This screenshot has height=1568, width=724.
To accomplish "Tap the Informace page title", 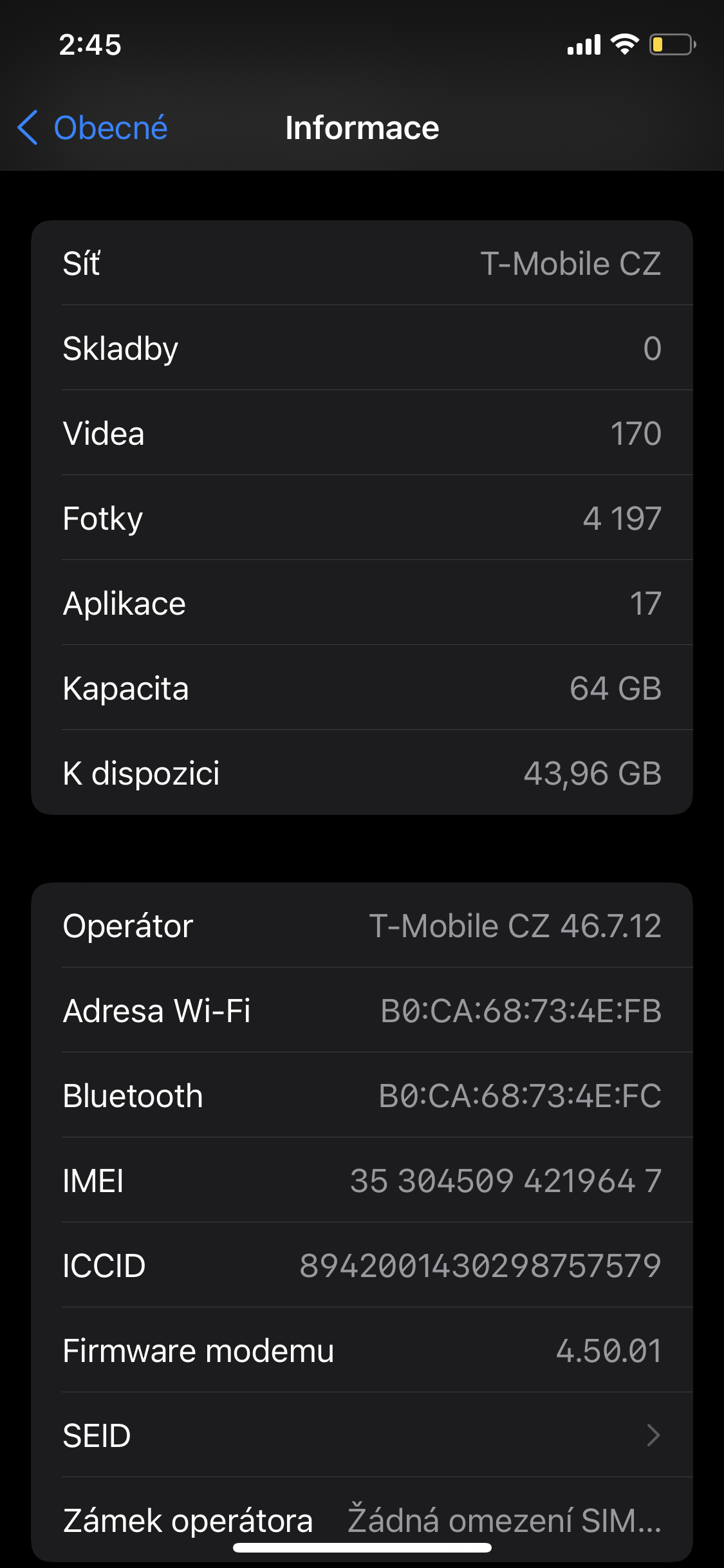I will click(x=362, y=127).
